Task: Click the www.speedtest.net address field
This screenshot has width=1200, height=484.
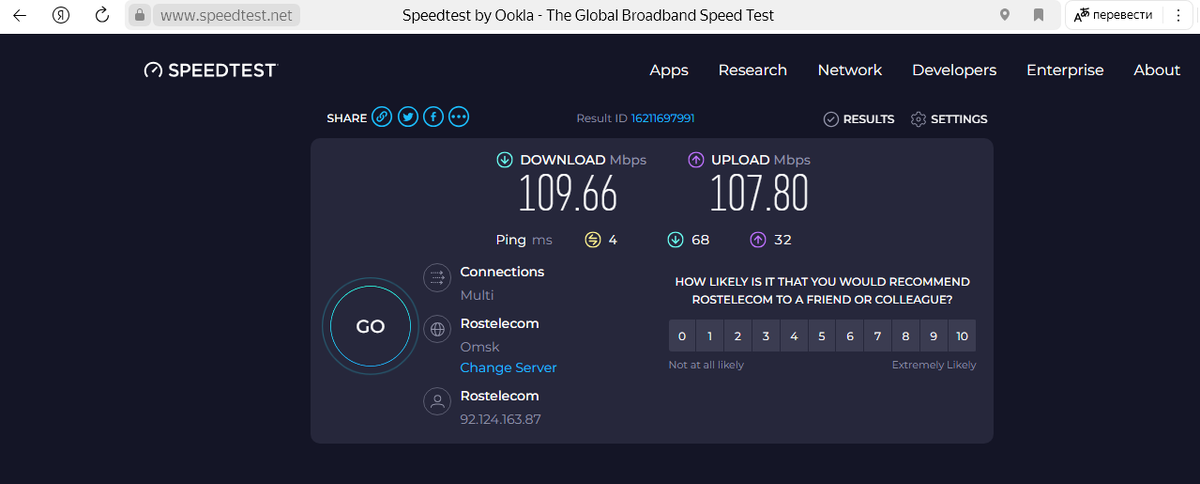Action: click(227, 16)
